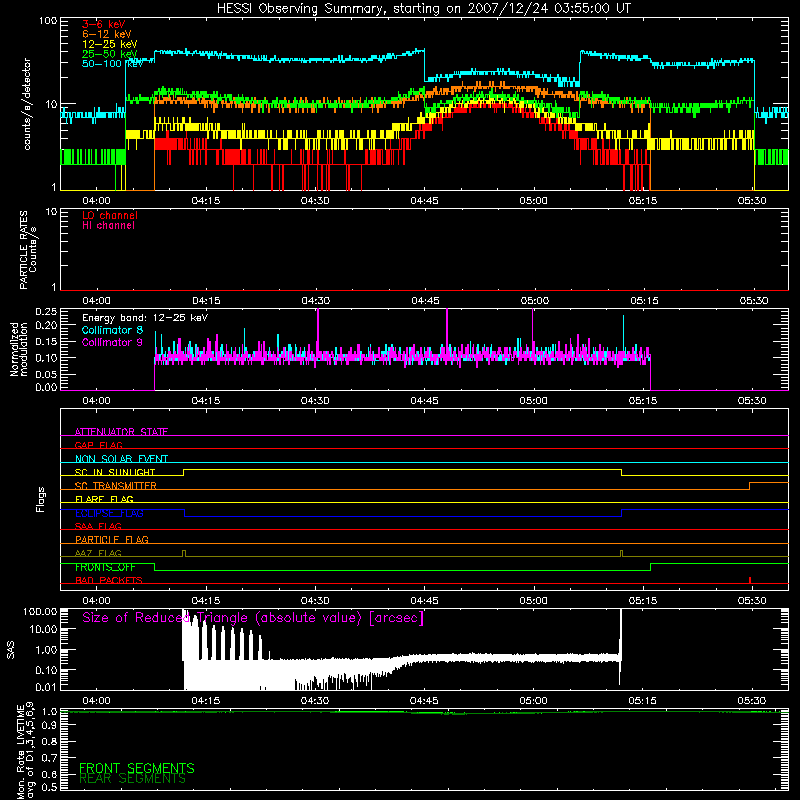Click the 100.00 label on SAS y-axis

coord(40,611)
